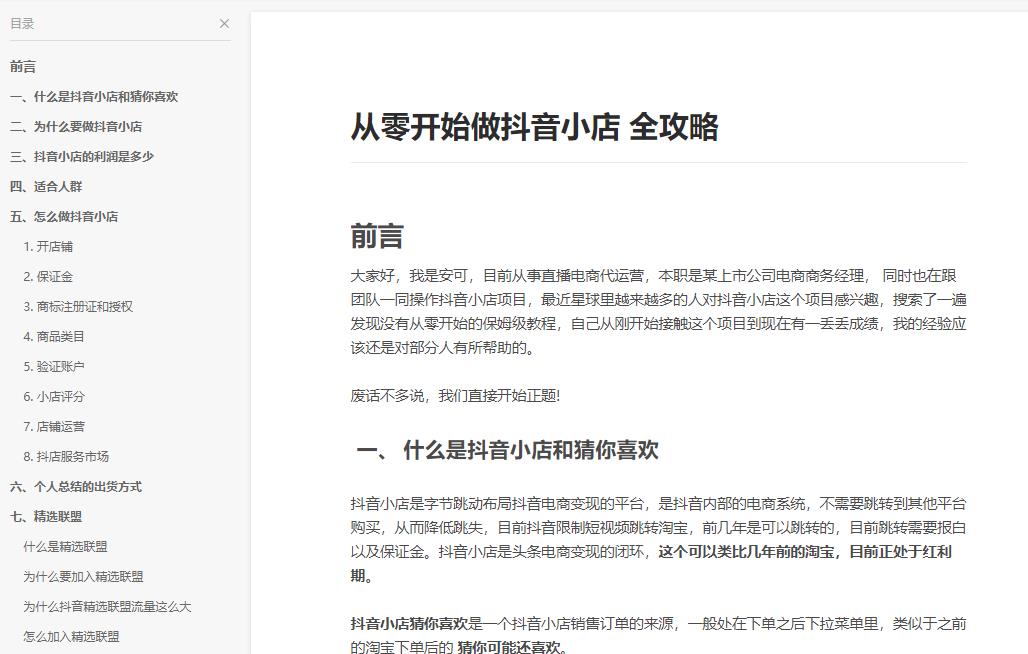Open 七、精选联盟 in the outline
Screen dimensions: 1028x654
(x=46, y=517)
